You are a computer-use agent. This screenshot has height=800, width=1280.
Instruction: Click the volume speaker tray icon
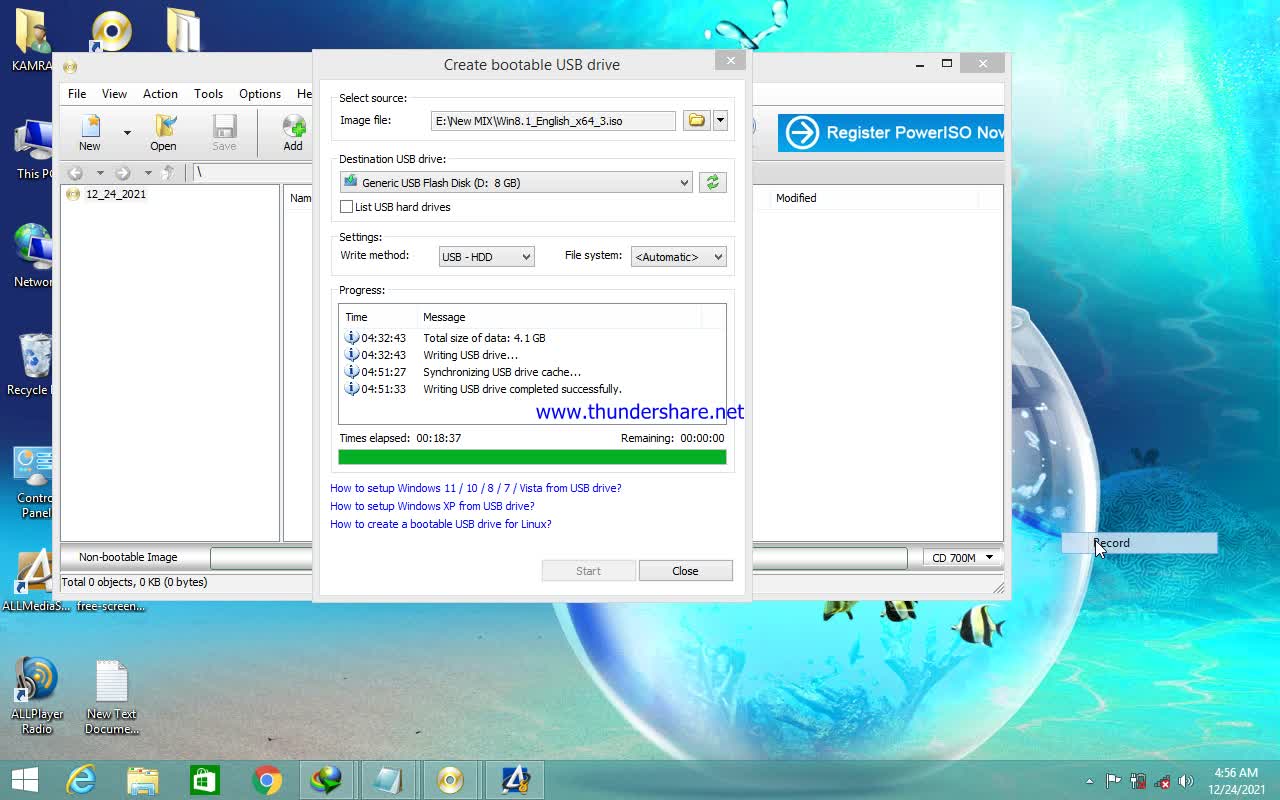click(1186, 781)
